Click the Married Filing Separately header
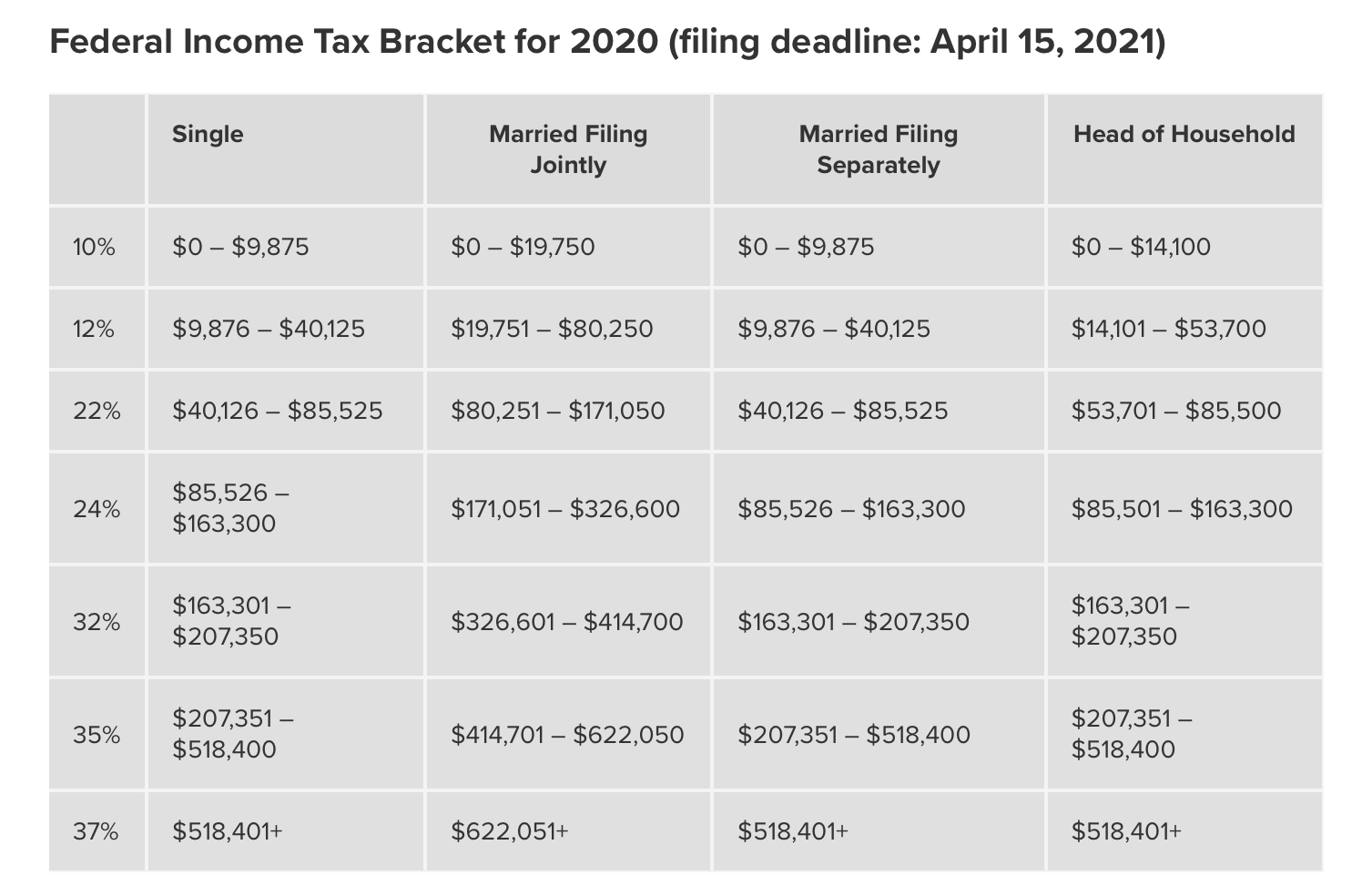The width and height of the screenshot is (1362, 896). [x=879, y=149]
